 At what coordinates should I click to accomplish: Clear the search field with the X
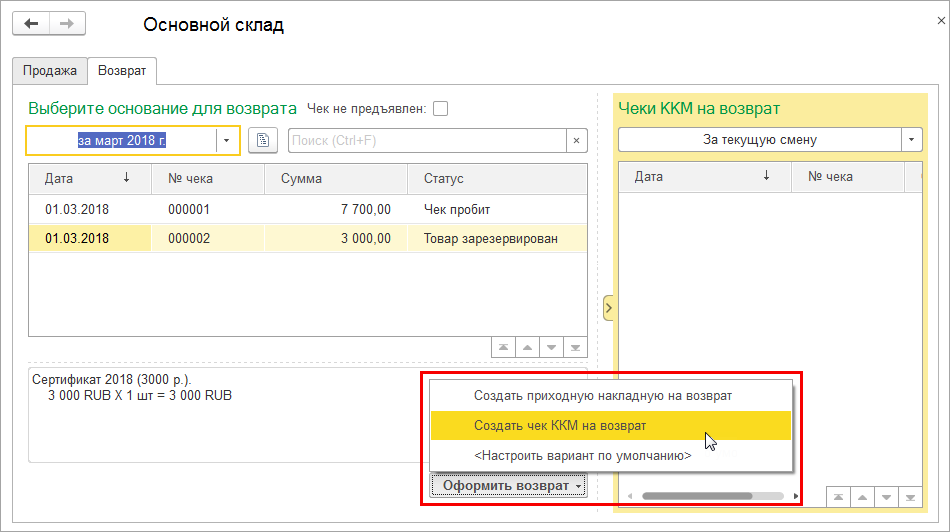[x=576, y=141]
